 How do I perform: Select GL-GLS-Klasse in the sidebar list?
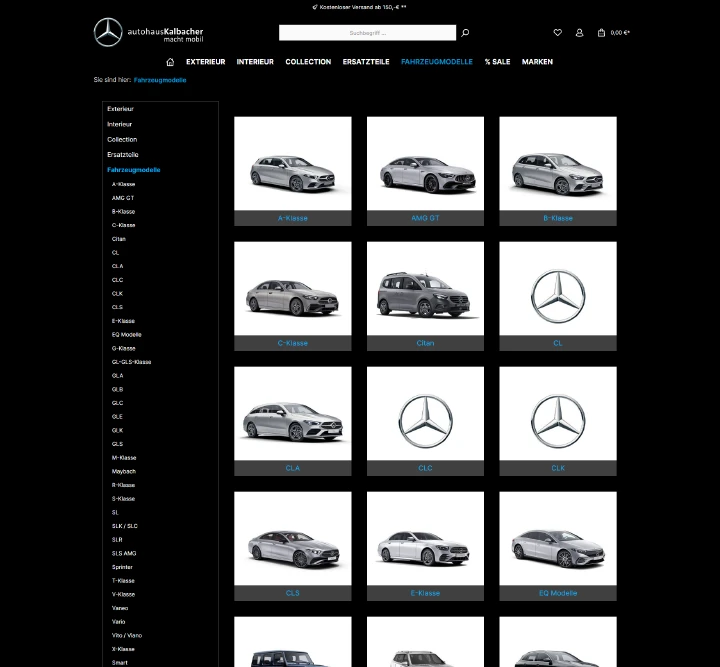click(x=131, y=362)
